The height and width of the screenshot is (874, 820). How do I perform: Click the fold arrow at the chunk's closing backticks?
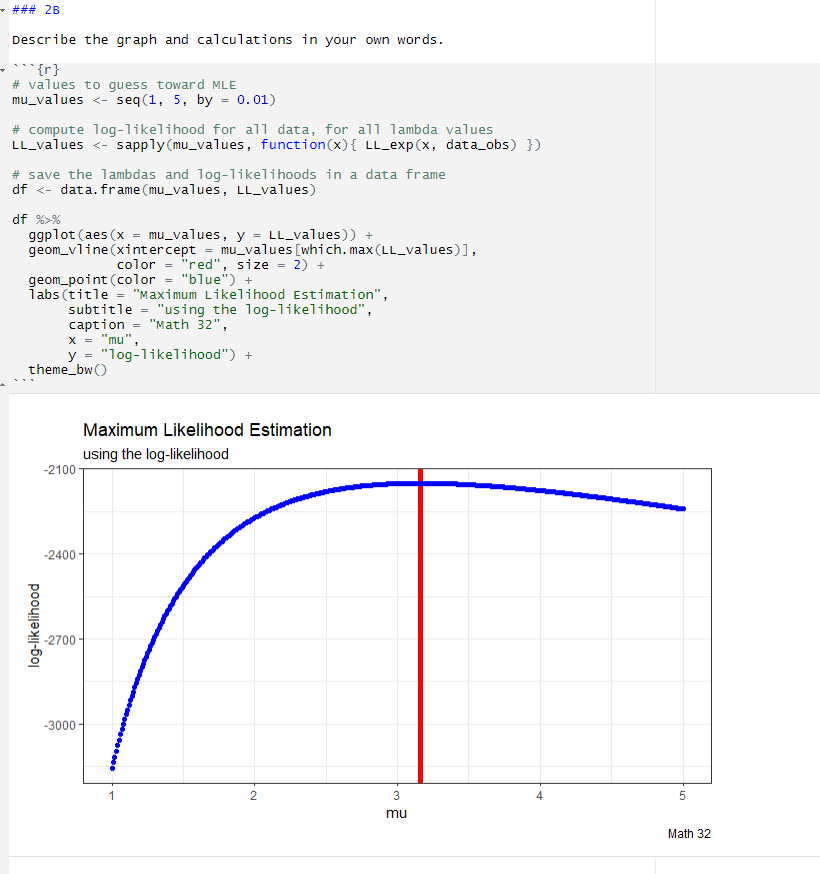pos(4,383)
